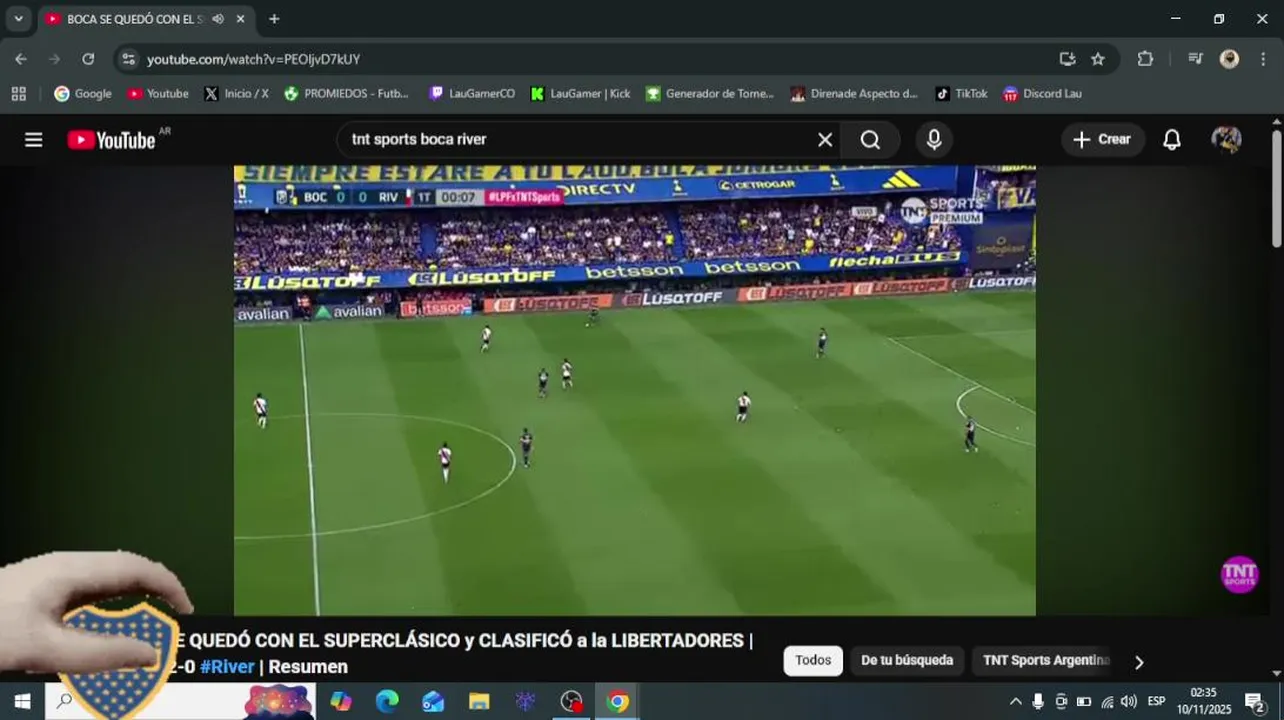Switch to OBS Studio on taskbar
Image resolution: width=1284 pixels, height=720 pixels.
[x=571, y=702]
